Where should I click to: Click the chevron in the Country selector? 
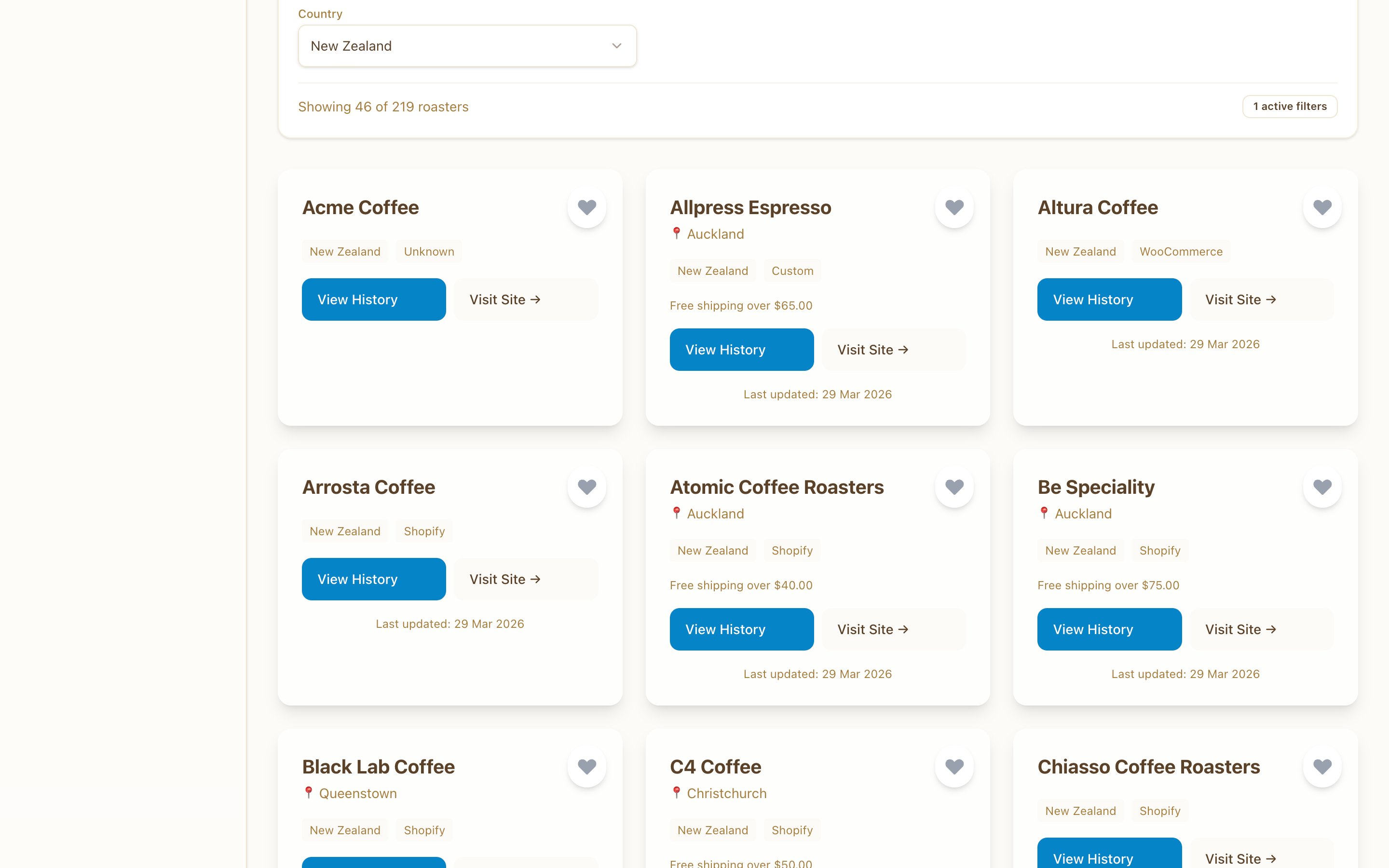click(x=616, y=45)
